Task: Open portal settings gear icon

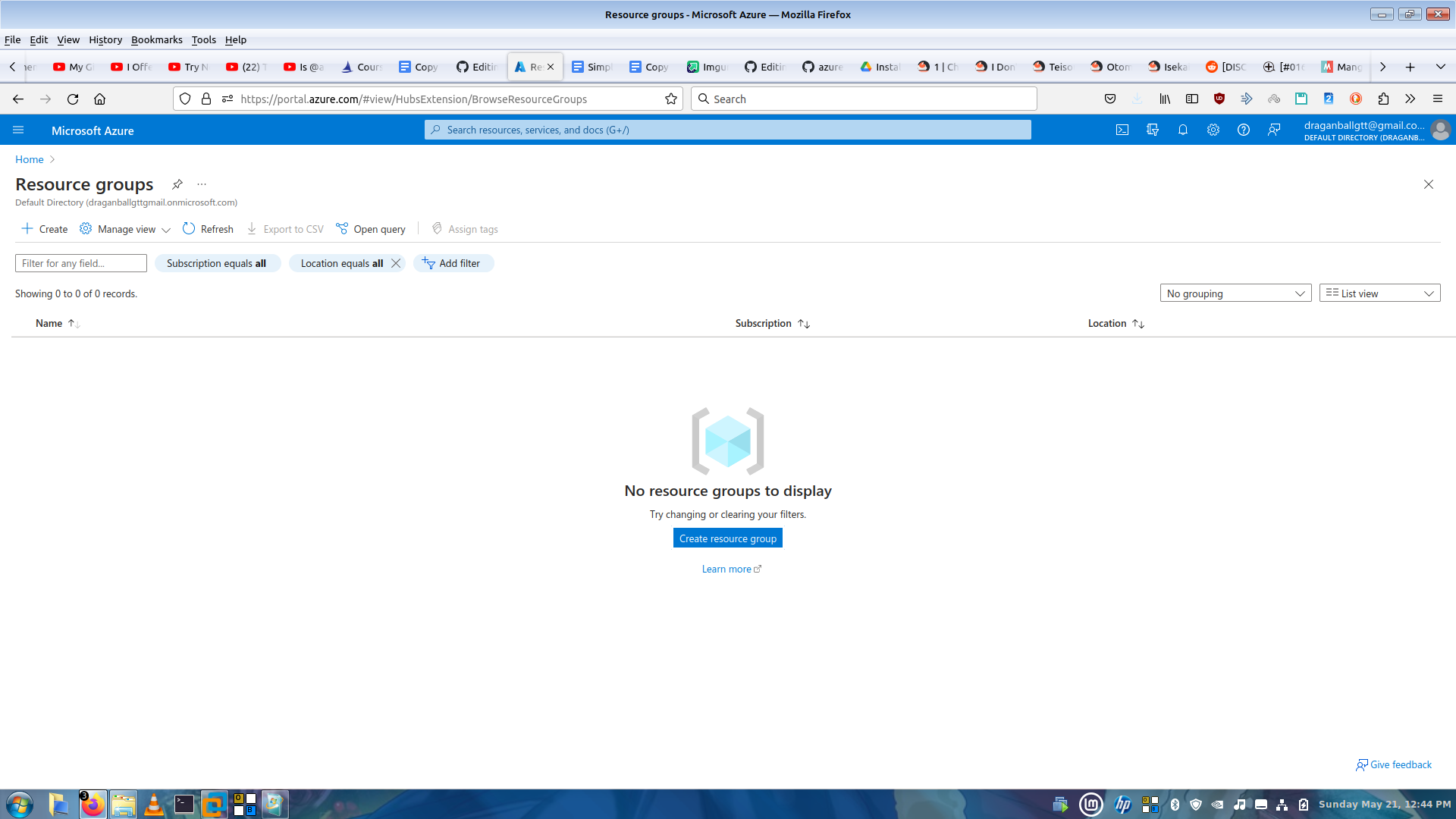Action: click(1213, 130)
